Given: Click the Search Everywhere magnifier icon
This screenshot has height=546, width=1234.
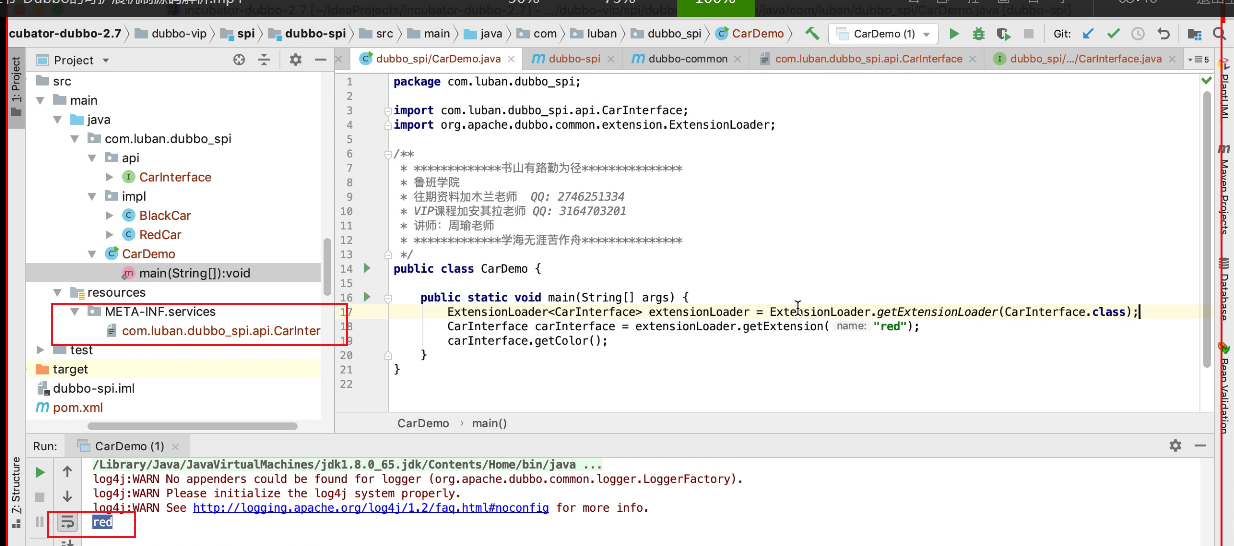Looking at the screenshot, I should pyautogui.click(x=1219, y=34).
